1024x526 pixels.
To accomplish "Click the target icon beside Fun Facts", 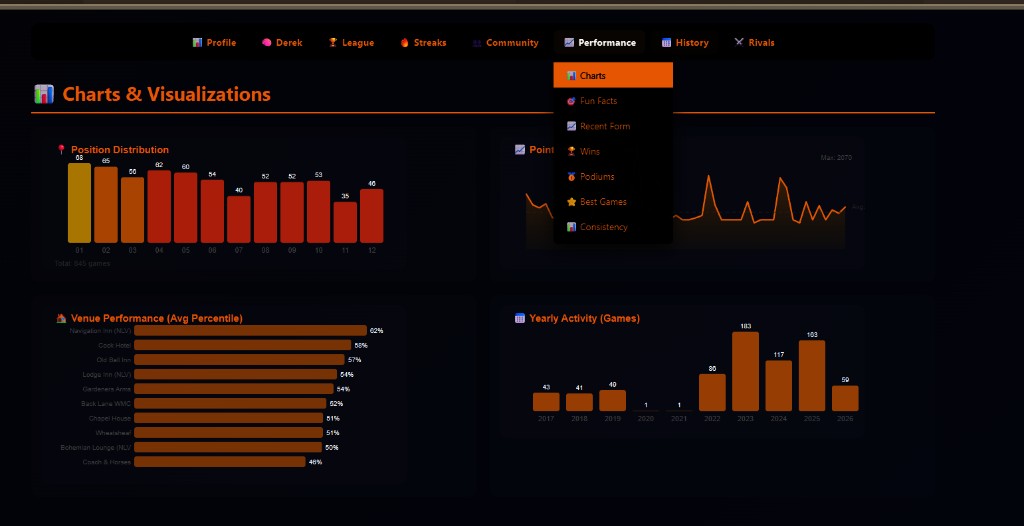I will [571, 101].
